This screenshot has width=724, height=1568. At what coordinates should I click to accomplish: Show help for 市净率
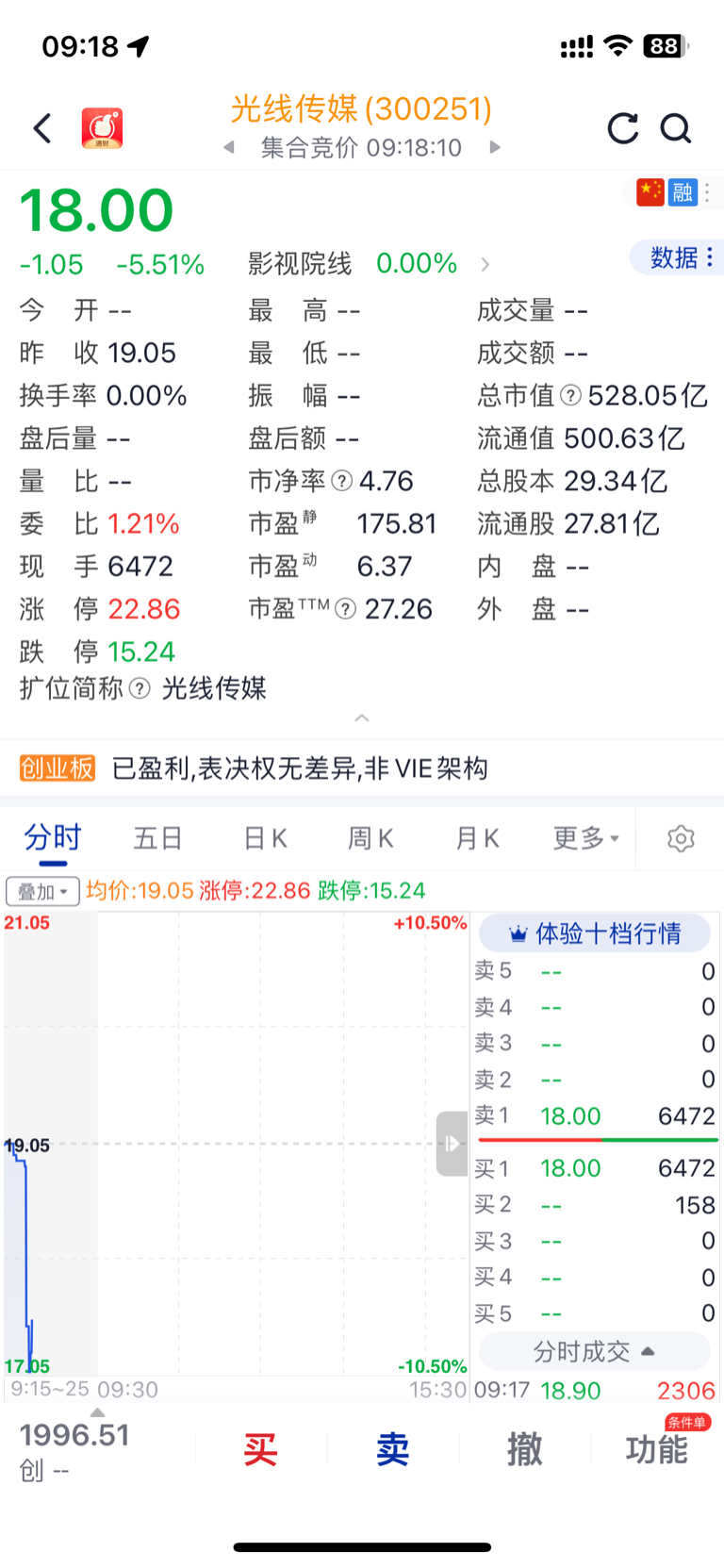point(342,481)
